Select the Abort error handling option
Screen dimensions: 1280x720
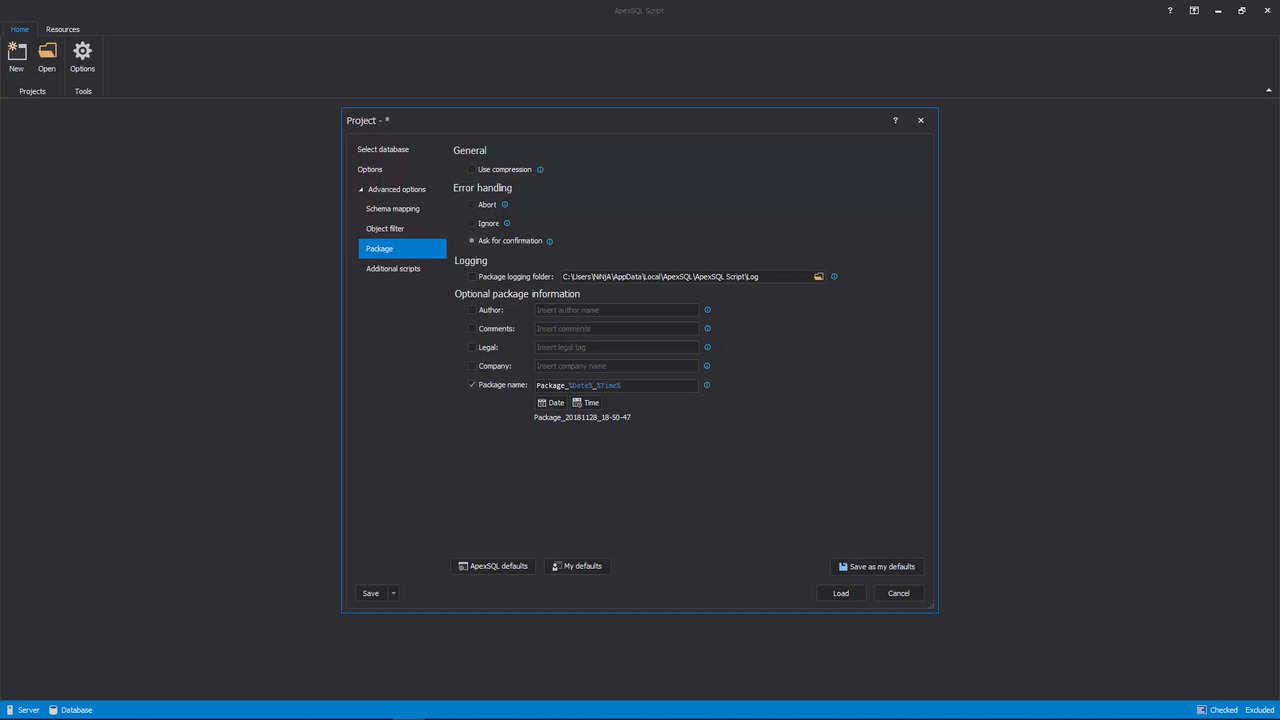pyautogui.click(x=472, y=205)
